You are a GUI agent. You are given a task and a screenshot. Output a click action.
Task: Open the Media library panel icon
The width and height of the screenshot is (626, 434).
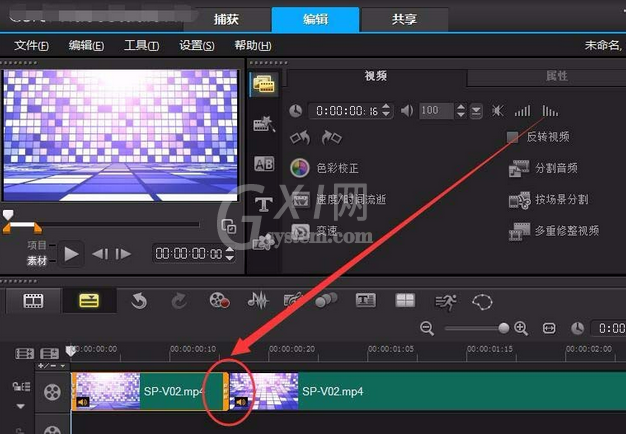[263, 85]
